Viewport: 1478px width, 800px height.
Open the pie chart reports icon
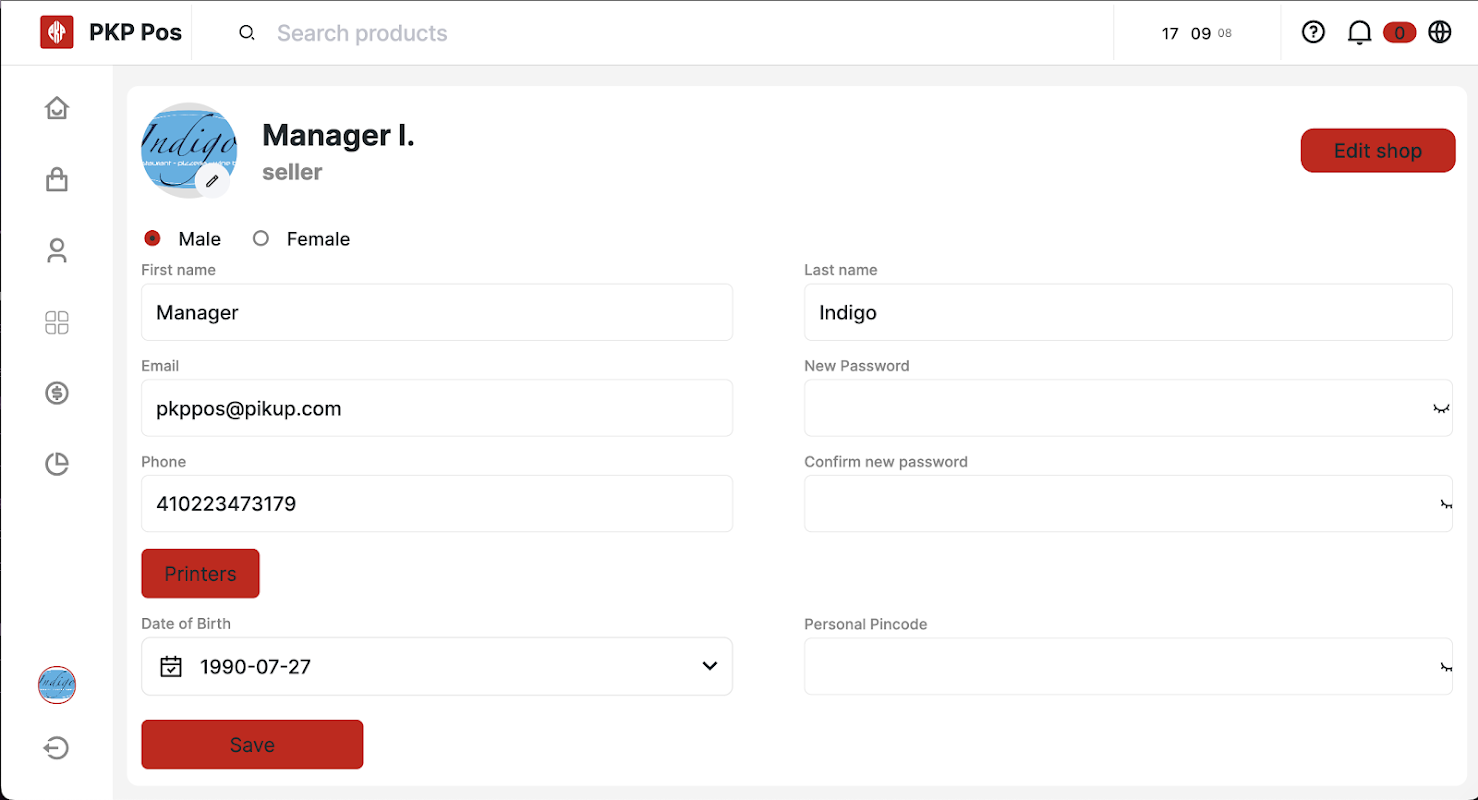pos(57,464)
